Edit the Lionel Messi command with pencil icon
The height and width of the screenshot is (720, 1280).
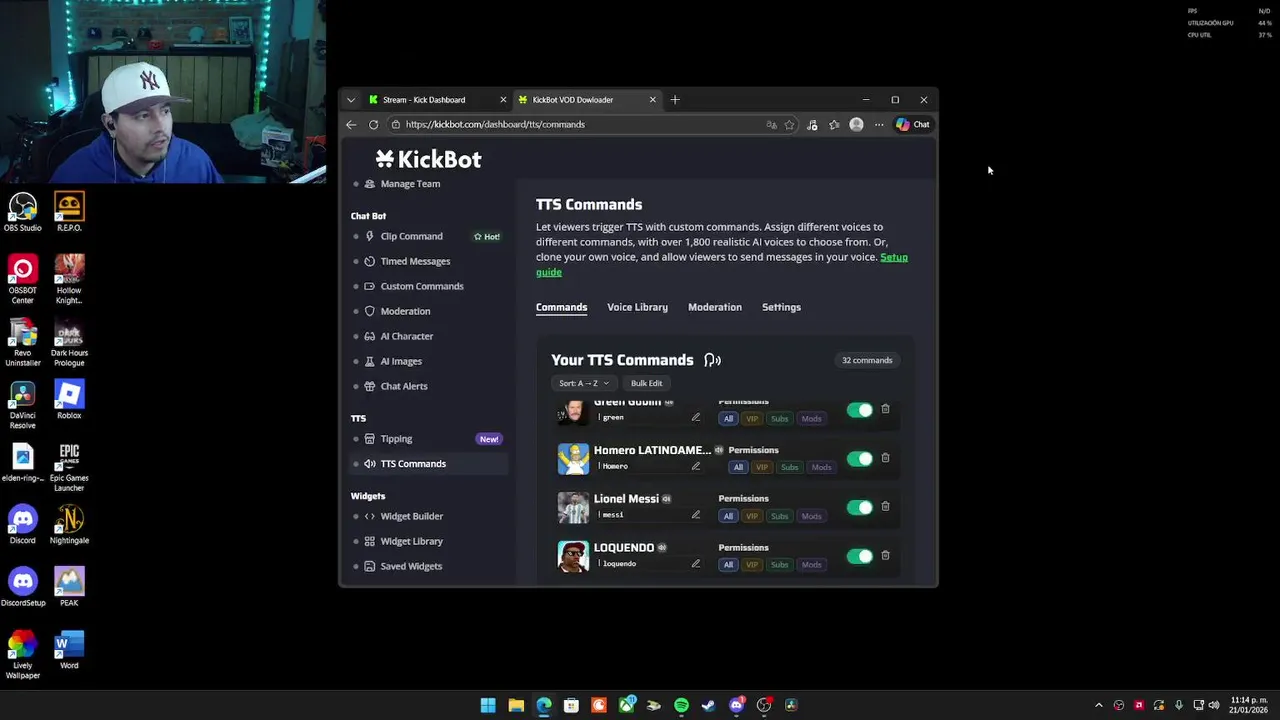696,515
